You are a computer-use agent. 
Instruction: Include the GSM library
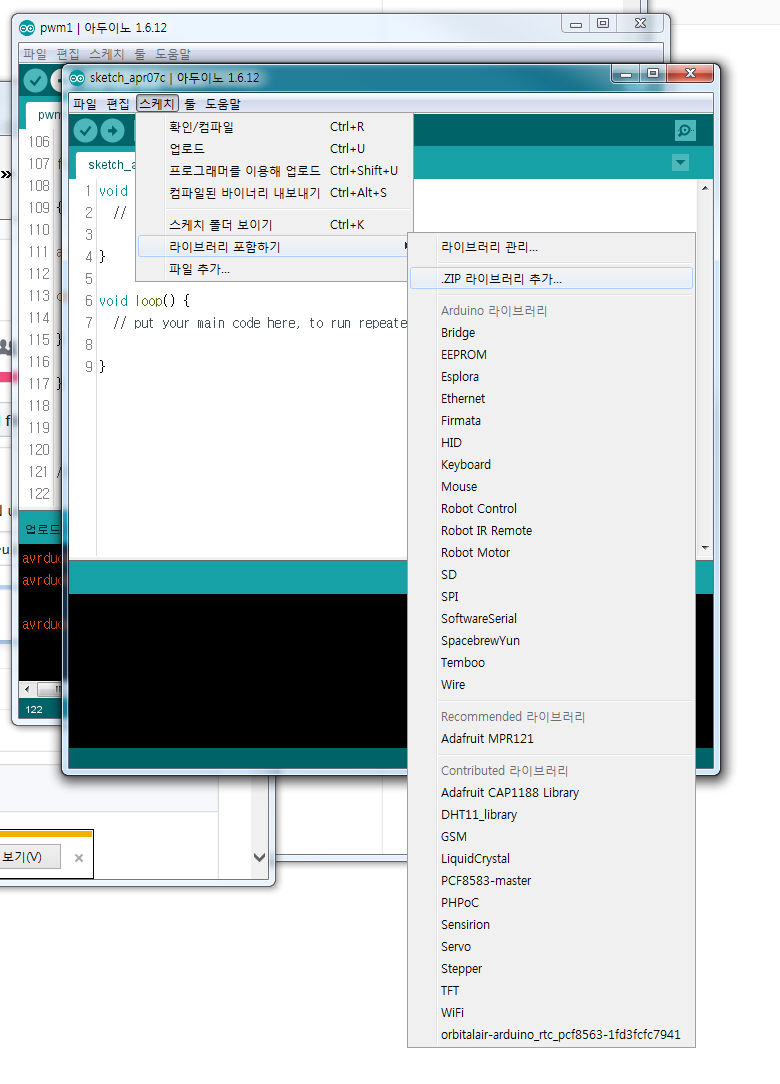click(551, 837)
